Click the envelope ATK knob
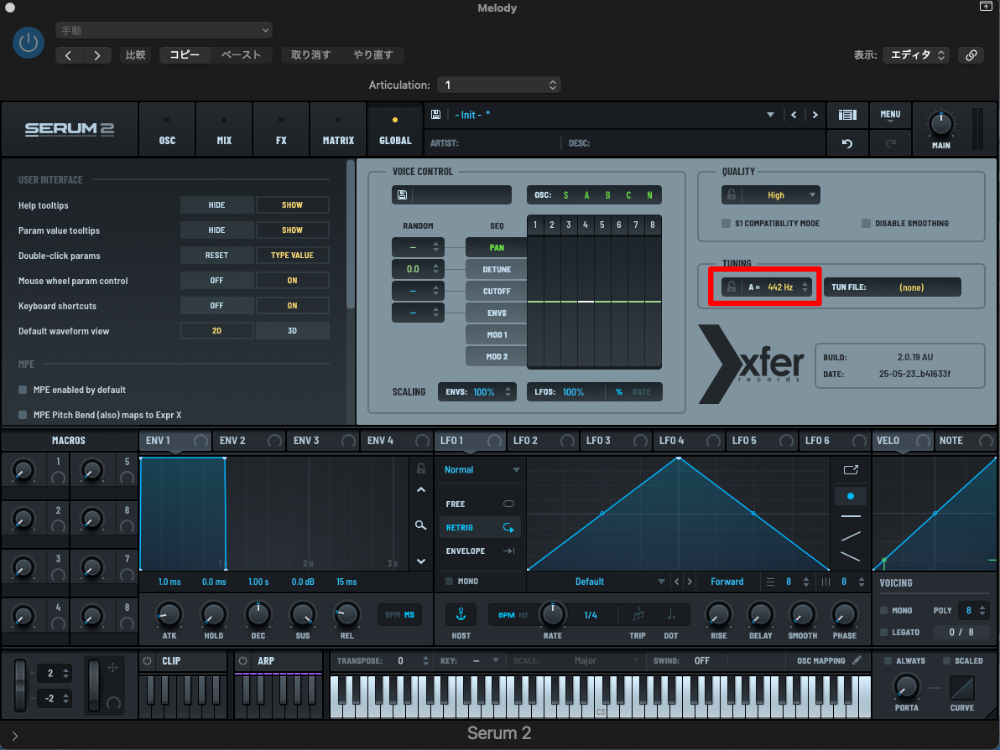 169,614
